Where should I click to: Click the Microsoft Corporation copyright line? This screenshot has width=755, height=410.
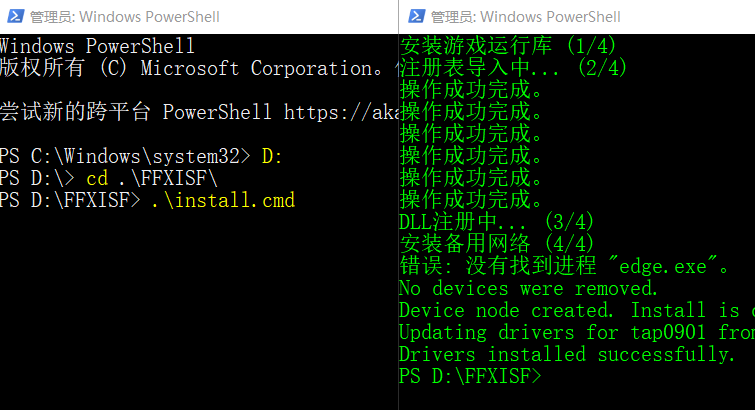[193, 68]
